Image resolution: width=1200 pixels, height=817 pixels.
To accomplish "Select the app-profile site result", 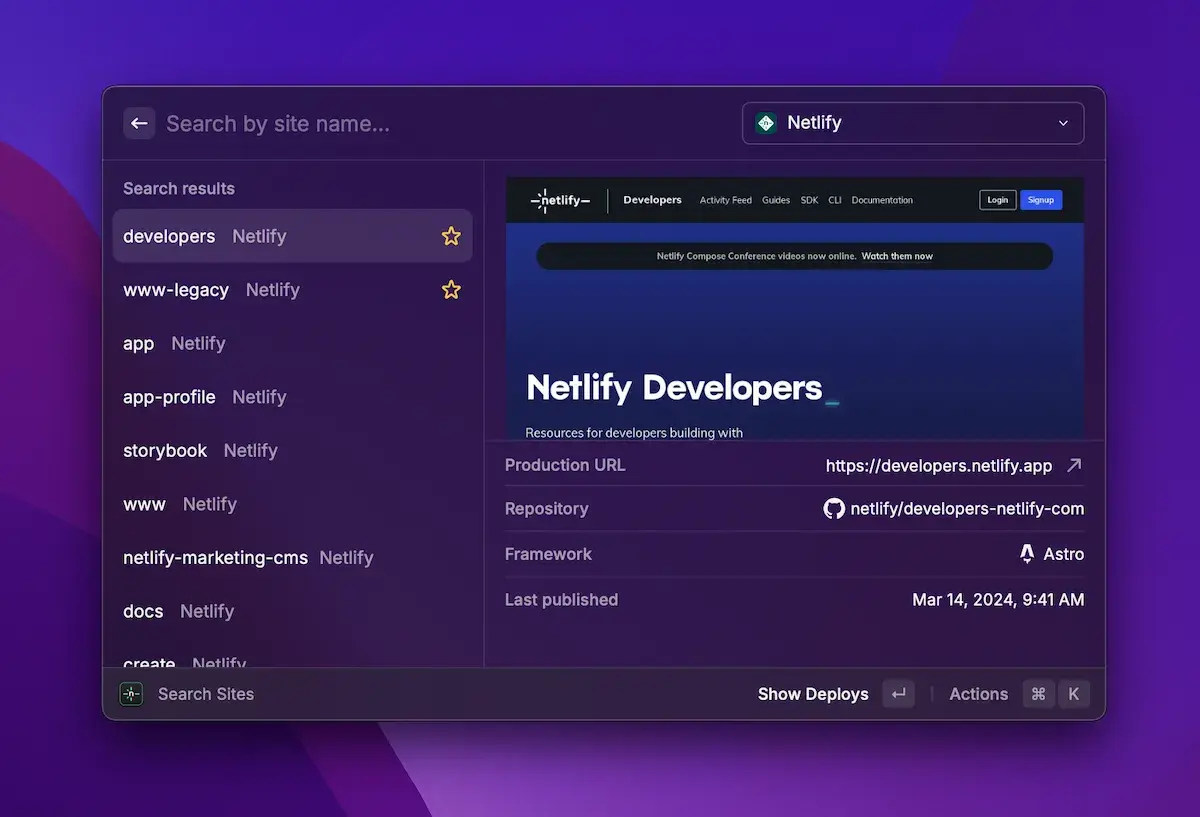I will 292,397.
